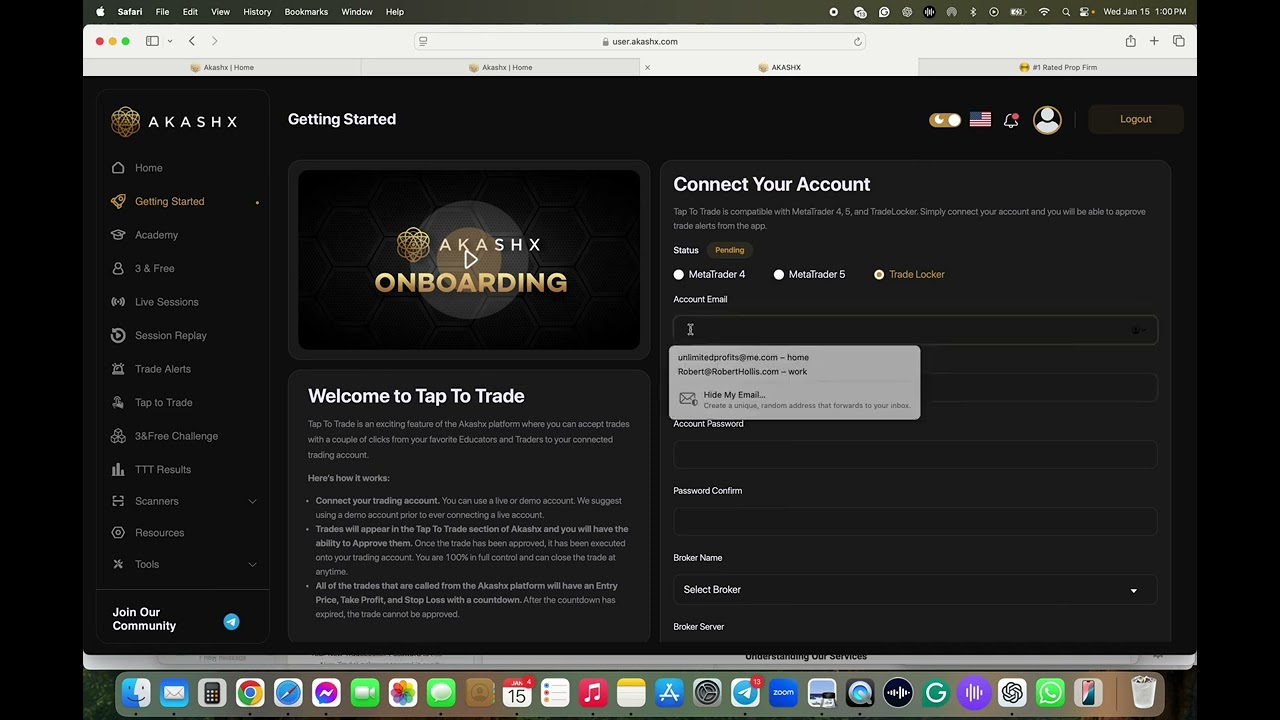Screen dimensions: 1280x720
Task: Toggle dark/light mode switch
Action: tap(945, 120)
